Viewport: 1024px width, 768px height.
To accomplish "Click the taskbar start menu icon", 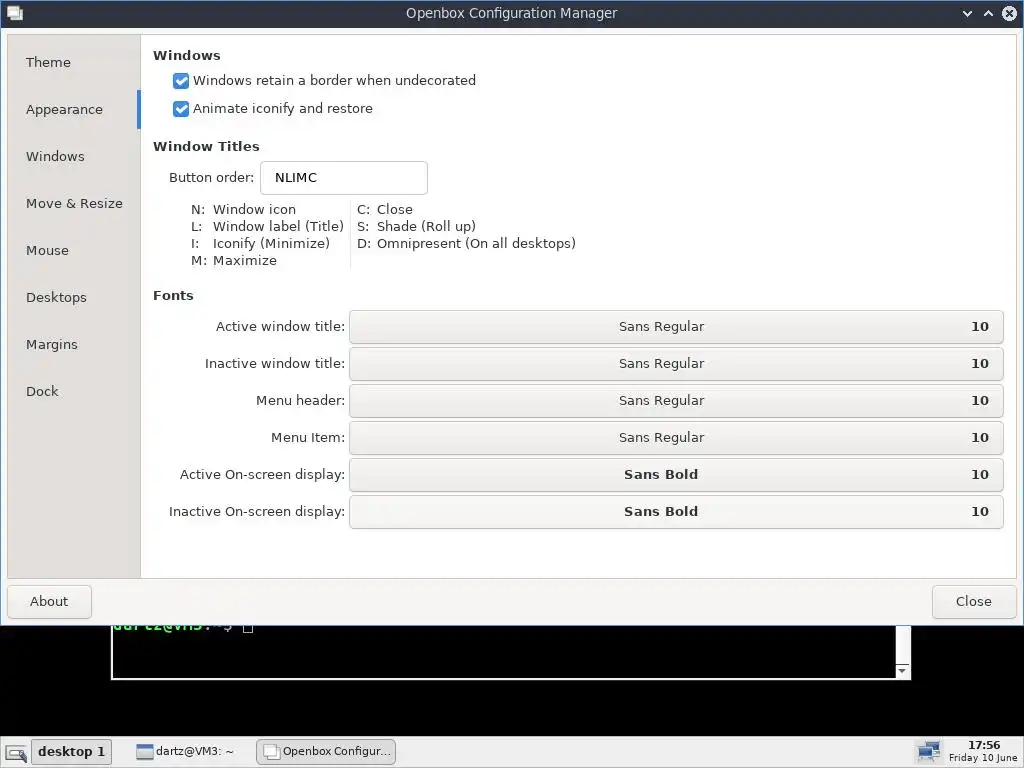I will pos(16,752).
